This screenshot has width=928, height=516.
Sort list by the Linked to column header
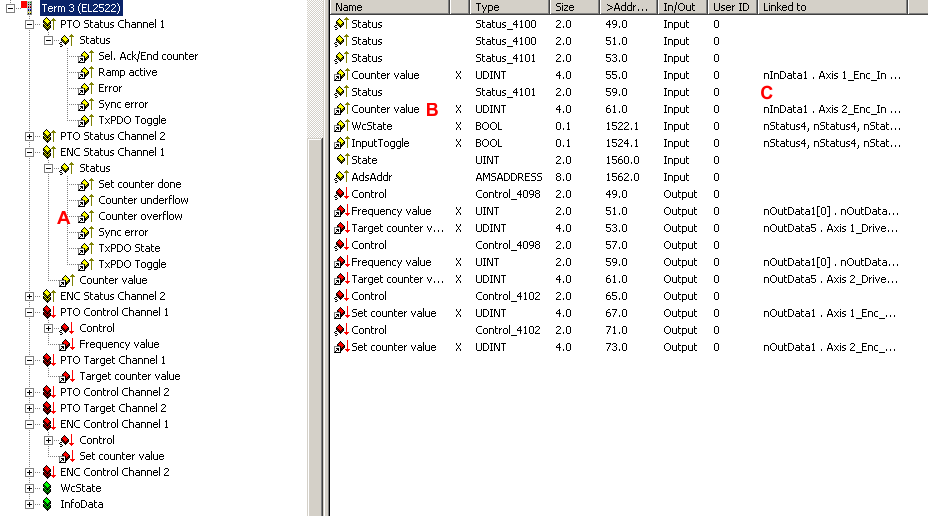coord(833,7)
